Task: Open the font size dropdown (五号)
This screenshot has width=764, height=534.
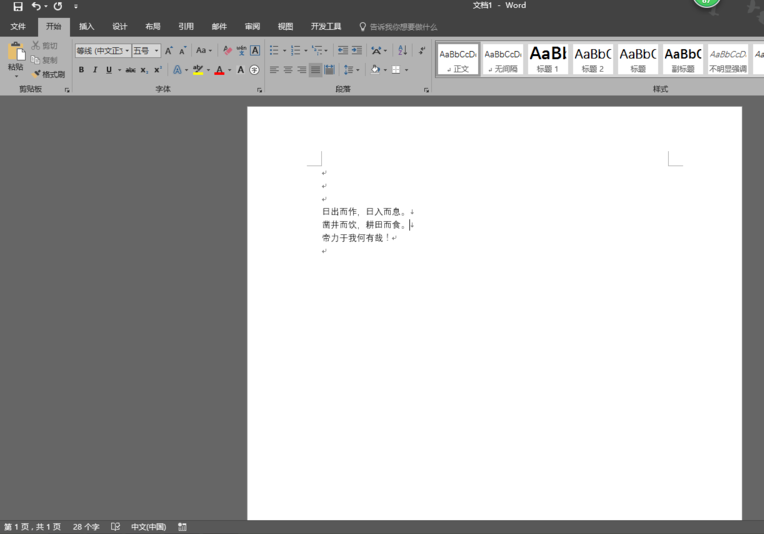Action: (x=156, y=51)
